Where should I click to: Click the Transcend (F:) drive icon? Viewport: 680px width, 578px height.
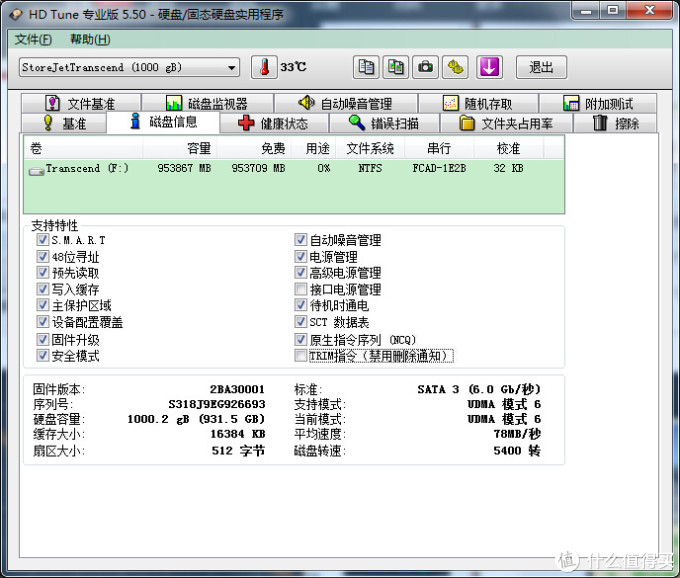click(36, 171)
